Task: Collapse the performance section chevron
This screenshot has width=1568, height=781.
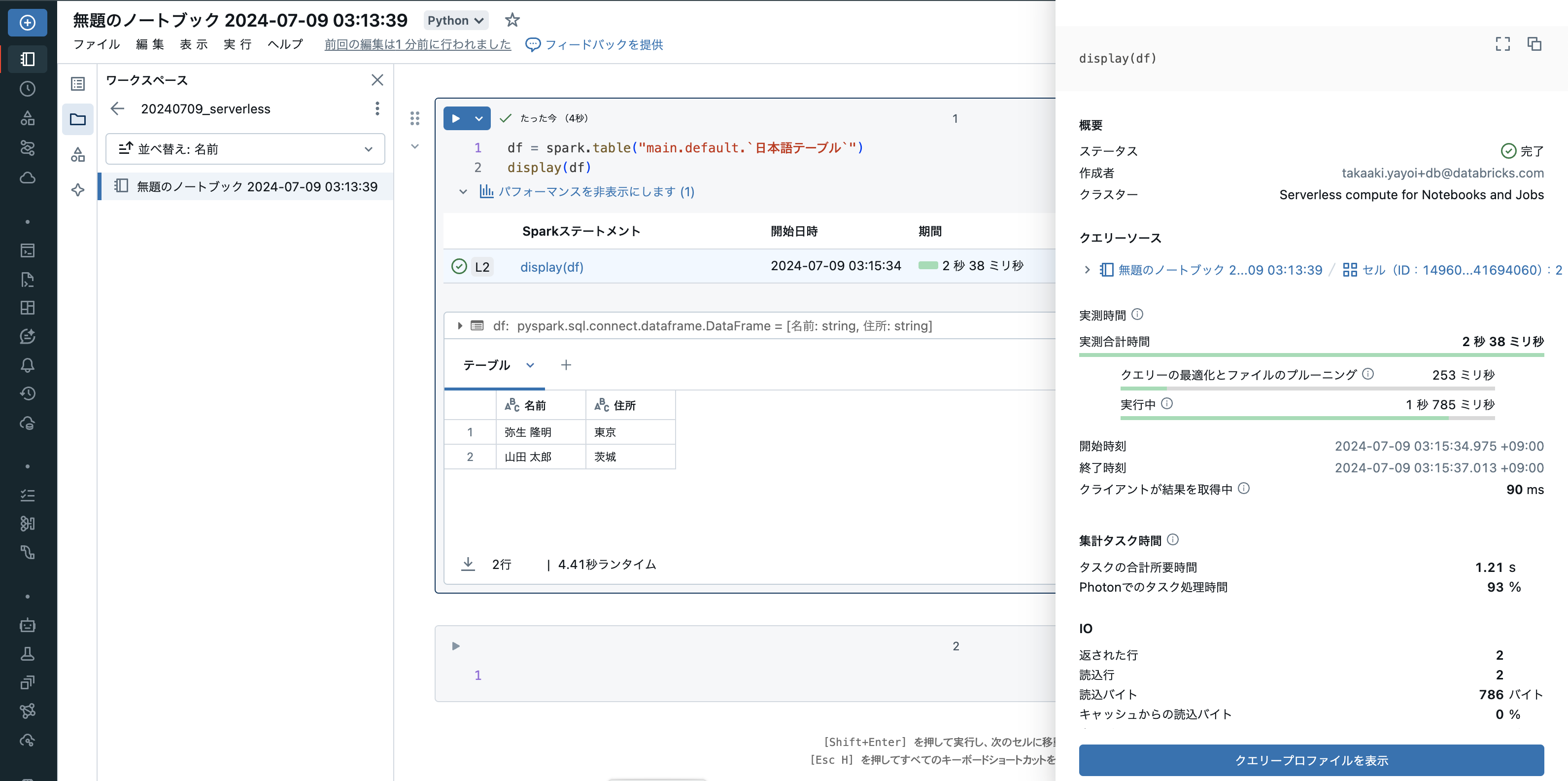Action: 463,192
